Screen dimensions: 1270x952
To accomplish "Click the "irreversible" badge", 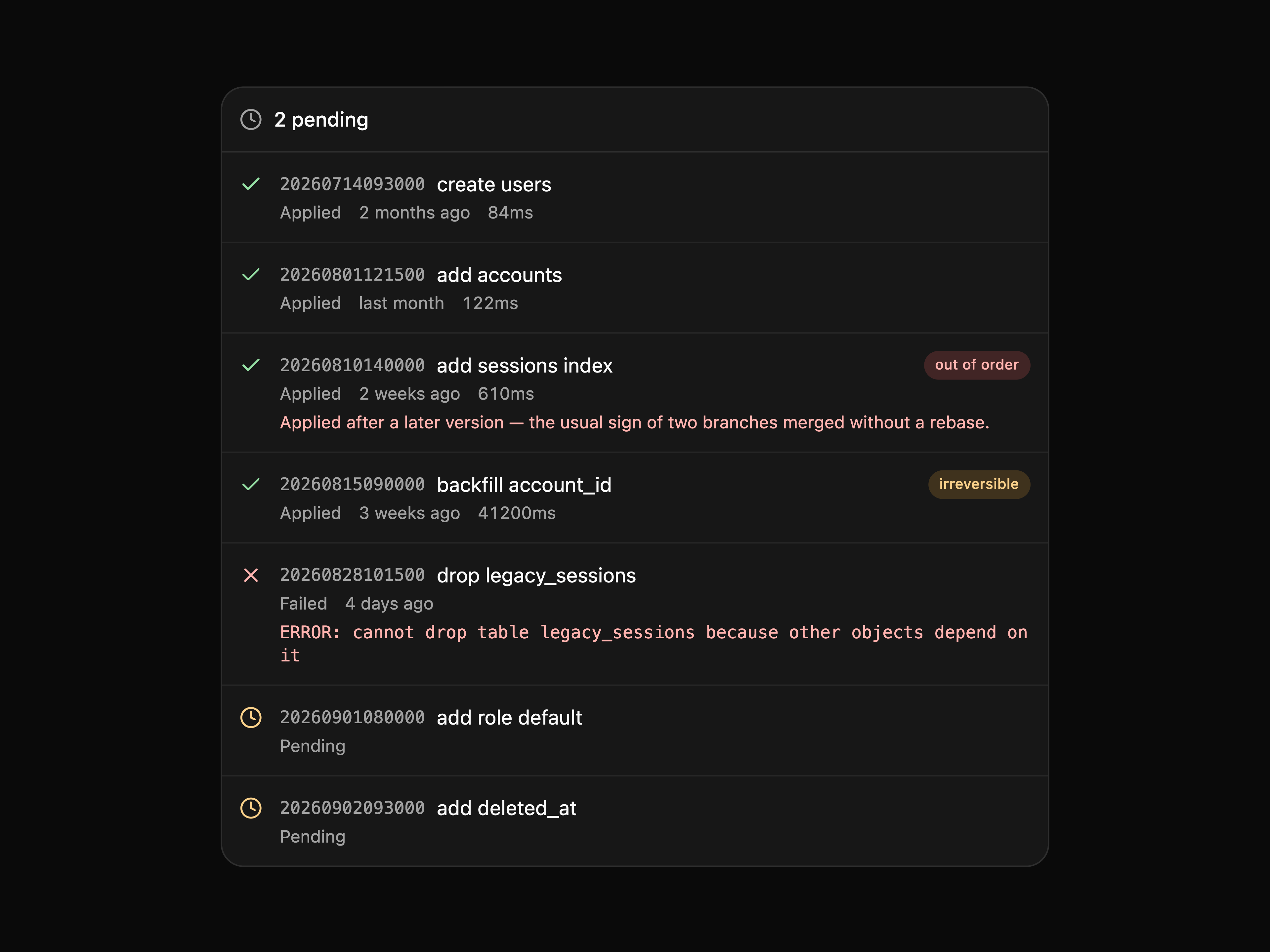I will click(979, 484).
